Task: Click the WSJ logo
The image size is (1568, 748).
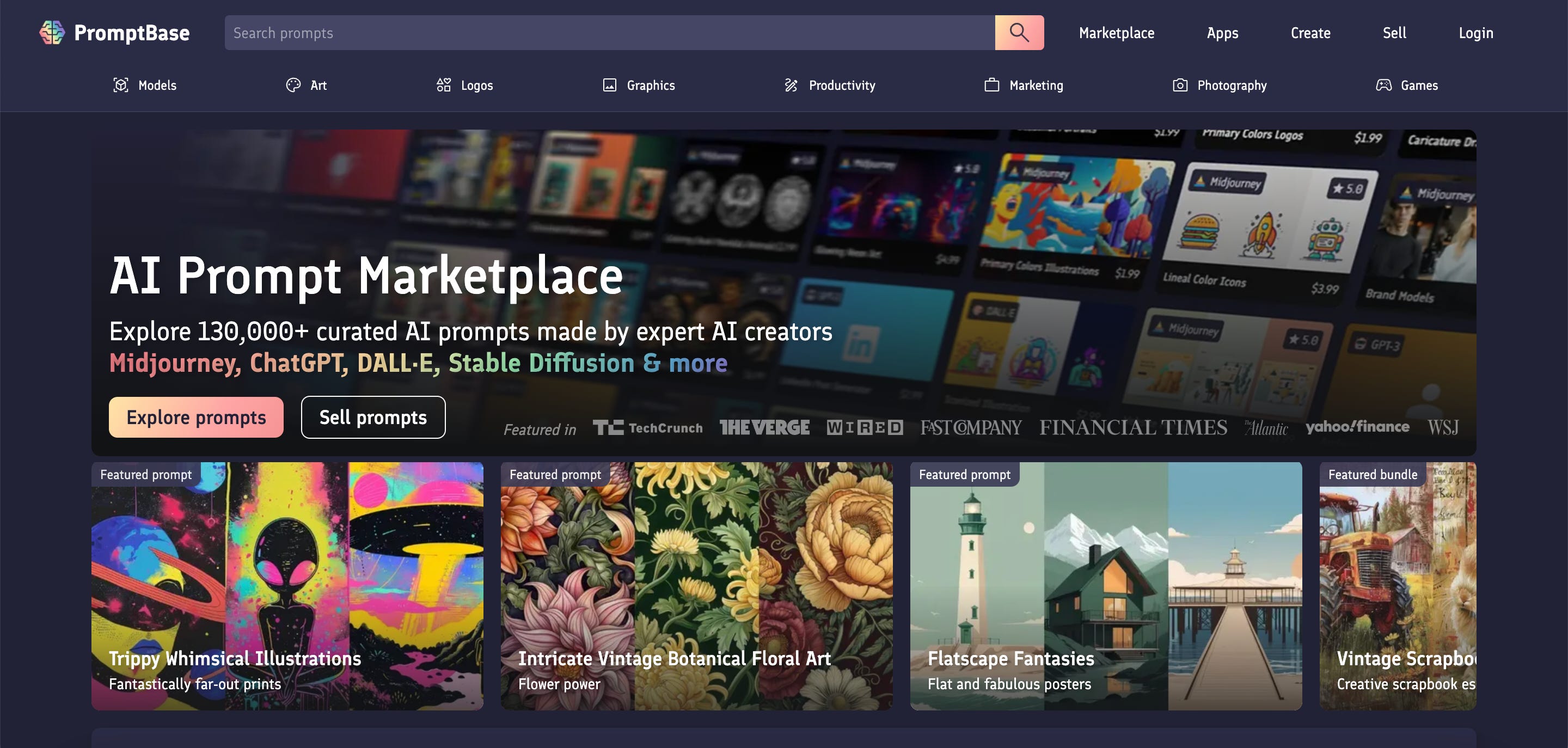Action: 1443,428
